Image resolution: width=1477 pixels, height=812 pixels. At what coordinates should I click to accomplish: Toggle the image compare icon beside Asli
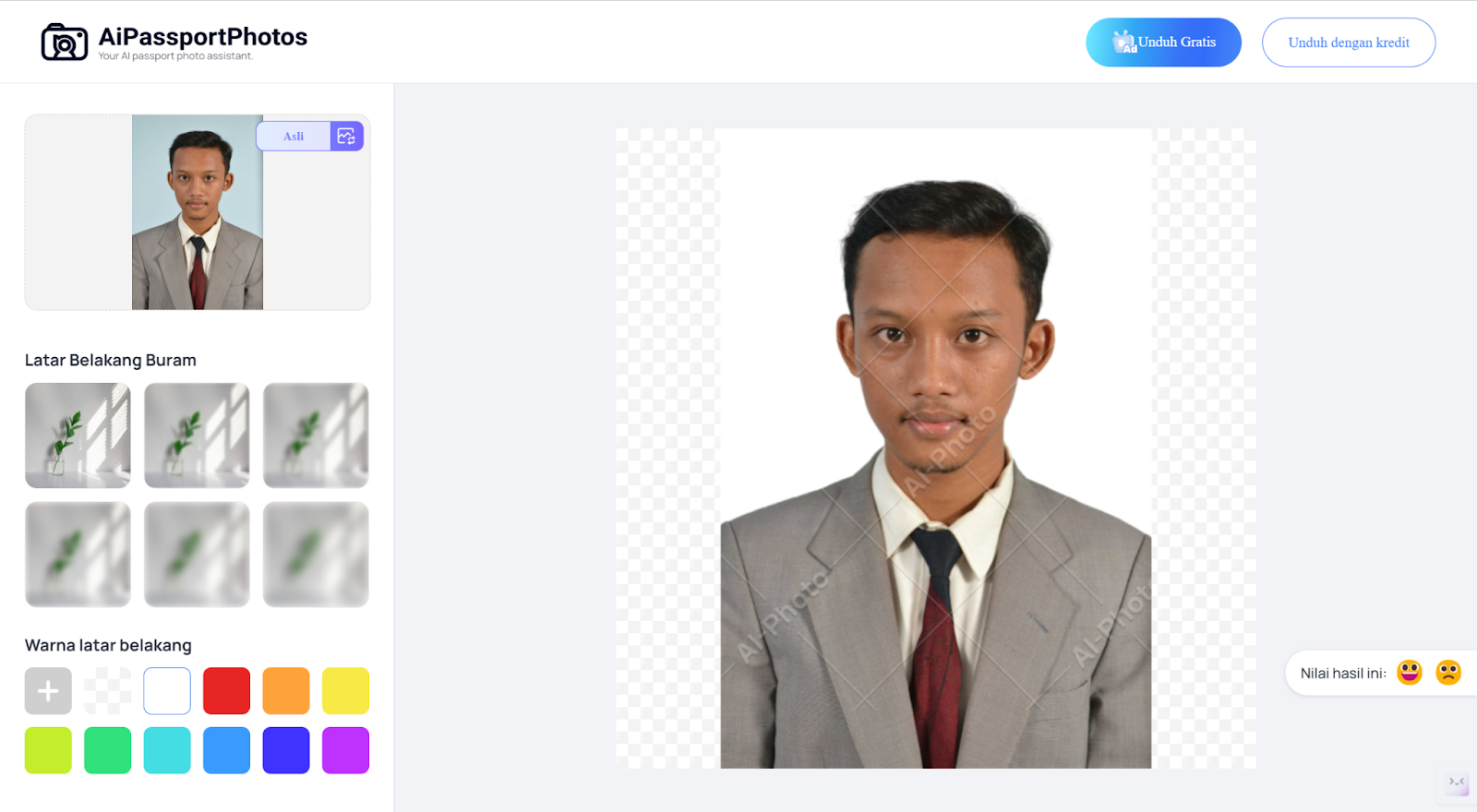coord(347,137)
